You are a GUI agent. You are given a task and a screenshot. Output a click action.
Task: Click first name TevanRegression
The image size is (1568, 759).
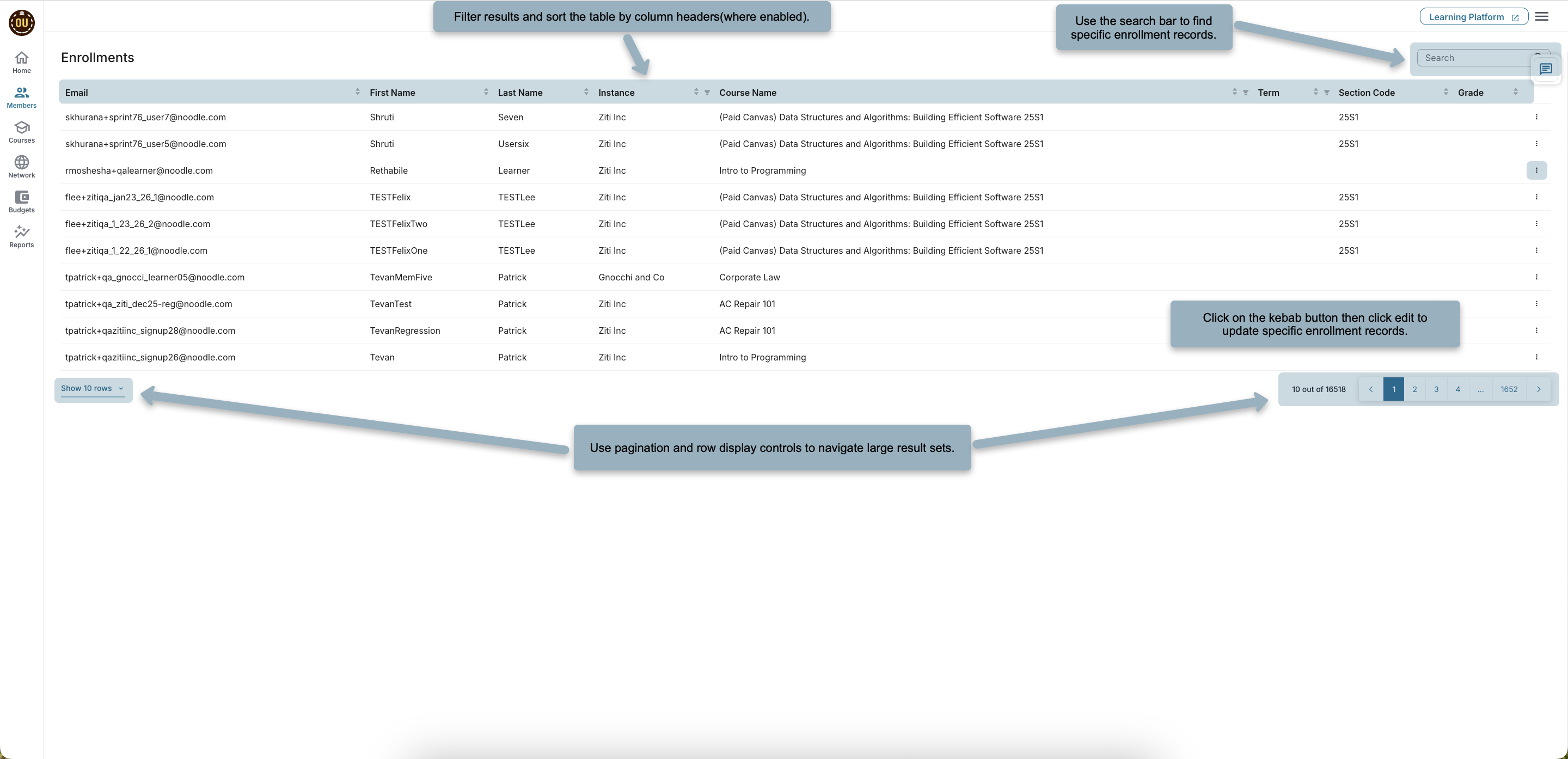(x=405, y=331)
